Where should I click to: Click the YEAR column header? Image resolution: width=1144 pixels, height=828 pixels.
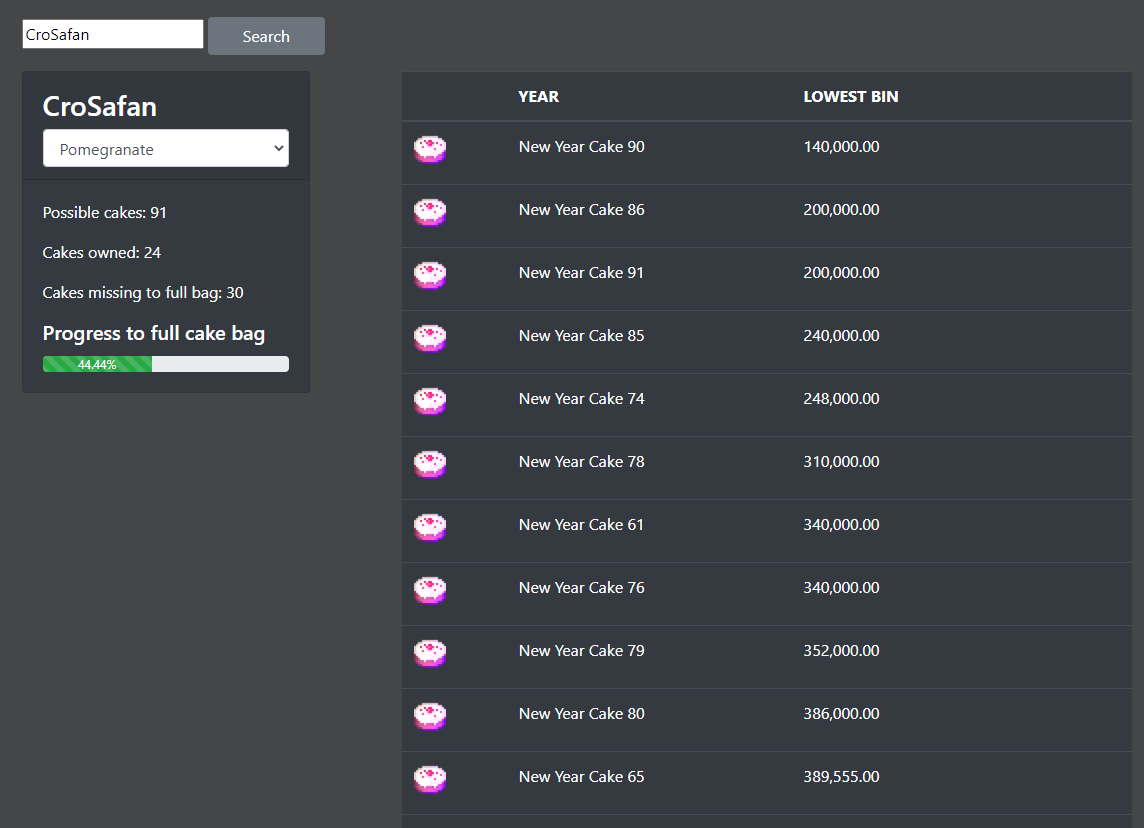pos(538,96)
